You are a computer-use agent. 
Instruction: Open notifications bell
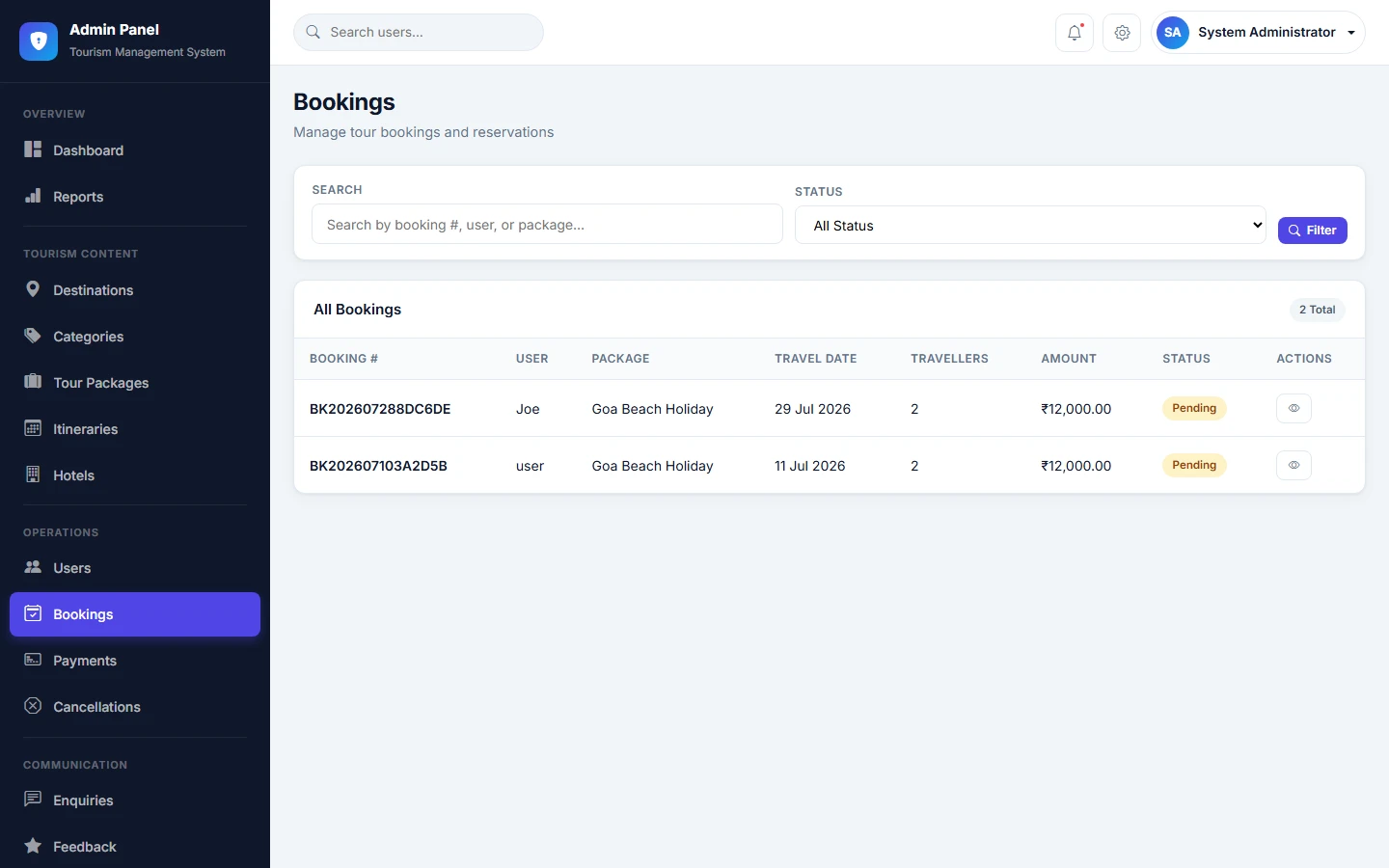click(x=1075, y=33)
